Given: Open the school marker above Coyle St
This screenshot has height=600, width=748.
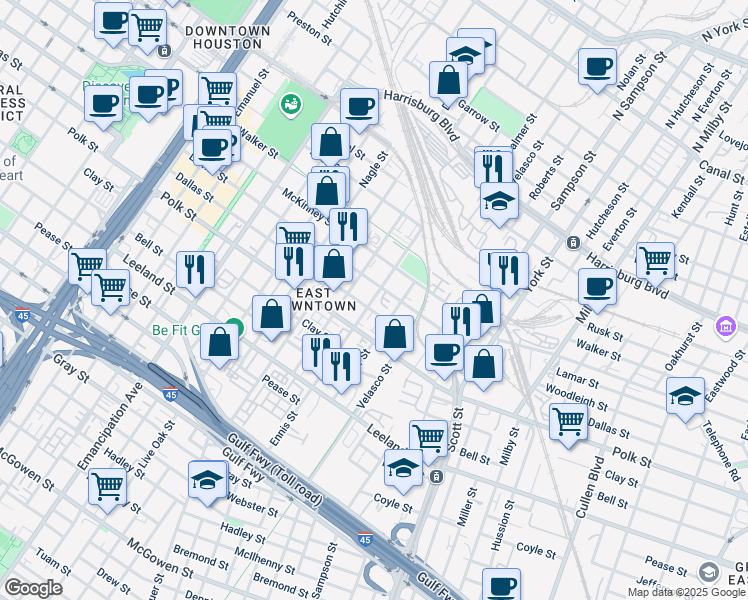Looking at the screenshot, I should click(403, 469).
